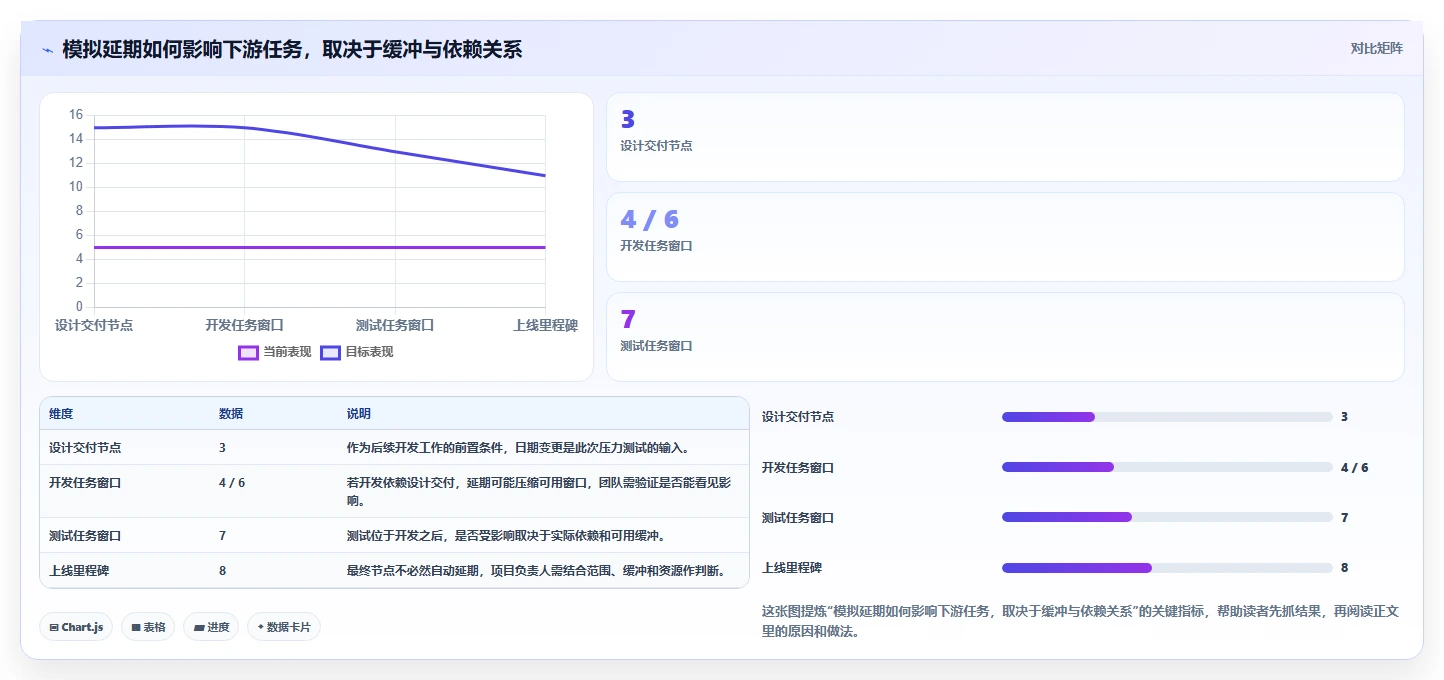Click the 表格 tag chip

pyautogui.click(x=149, y=627)
